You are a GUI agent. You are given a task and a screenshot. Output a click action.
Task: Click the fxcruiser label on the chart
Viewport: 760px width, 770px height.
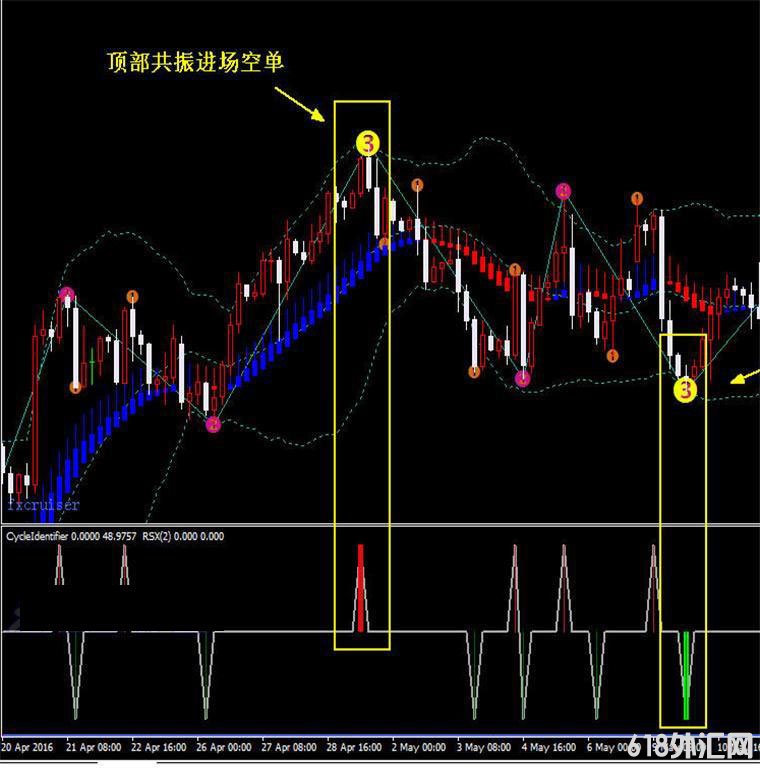click(x=43, y=506)
